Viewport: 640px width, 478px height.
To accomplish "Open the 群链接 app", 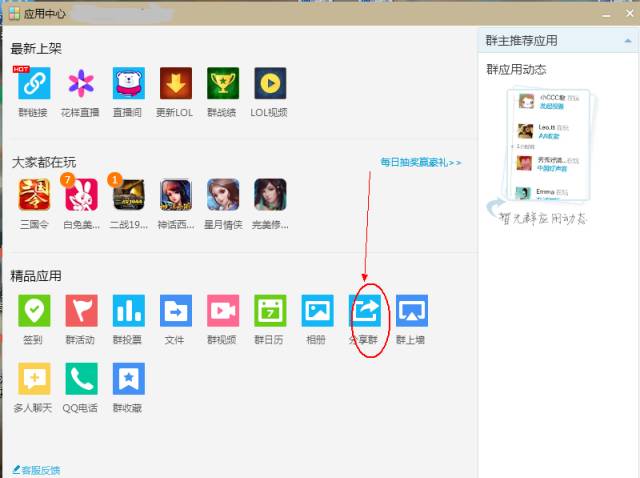I will (34, 83).
